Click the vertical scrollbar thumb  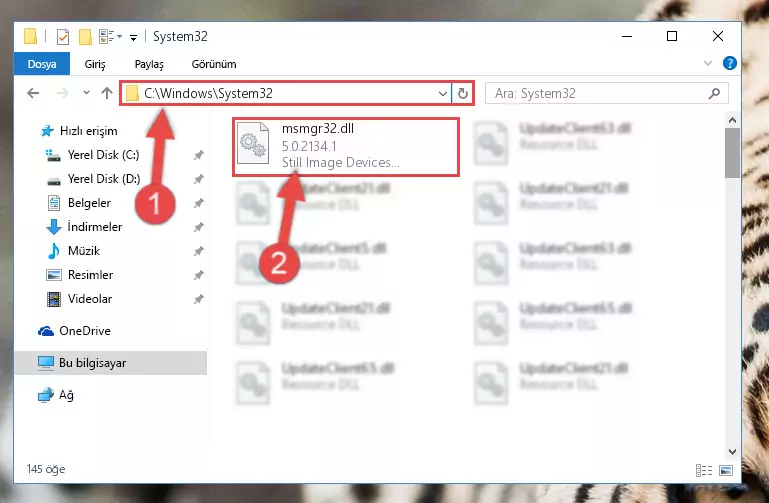(x=732, y=153)
